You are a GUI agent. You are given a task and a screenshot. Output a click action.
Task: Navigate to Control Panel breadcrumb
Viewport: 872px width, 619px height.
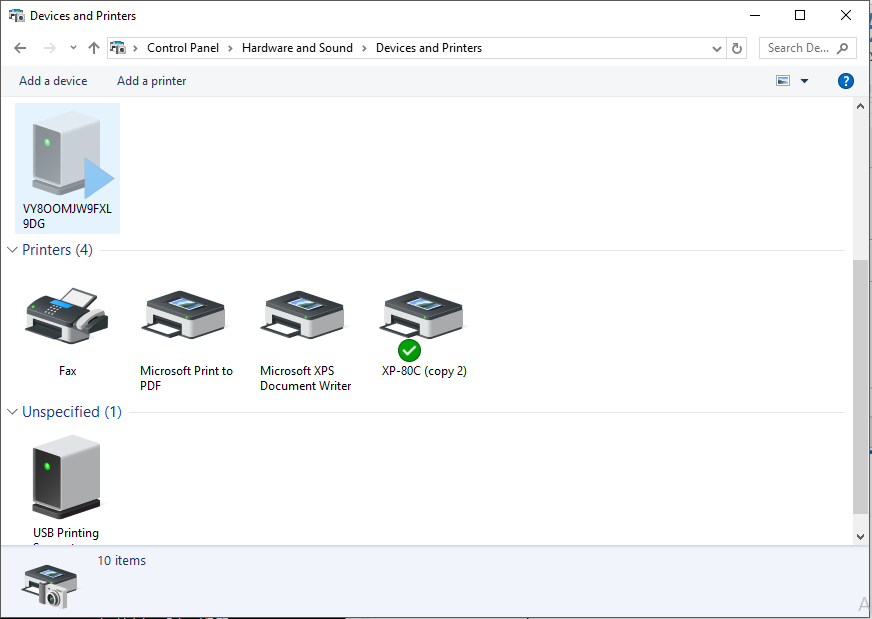pos(183,48)
